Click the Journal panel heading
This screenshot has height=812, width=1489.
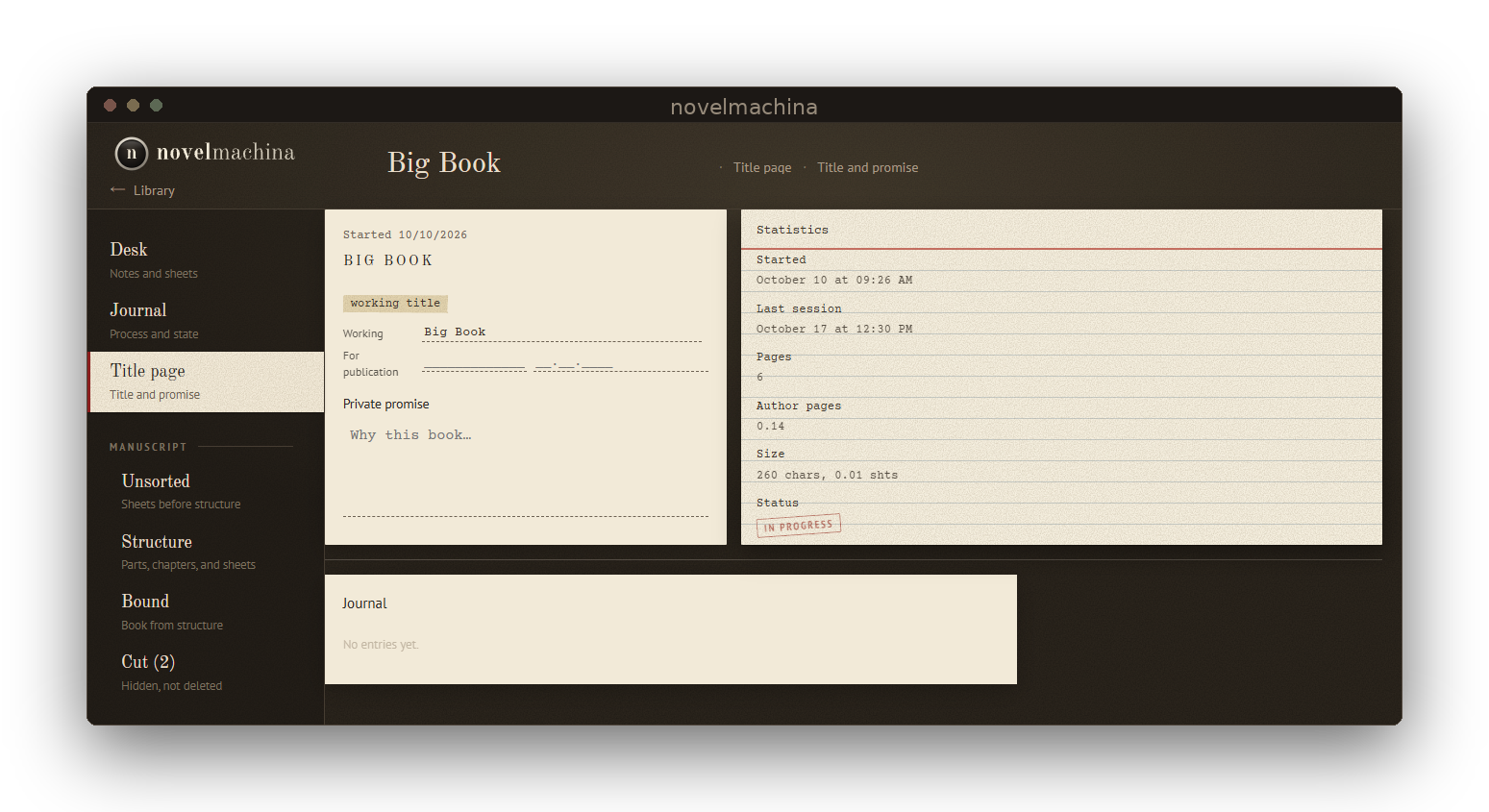[x=364, y=603]
